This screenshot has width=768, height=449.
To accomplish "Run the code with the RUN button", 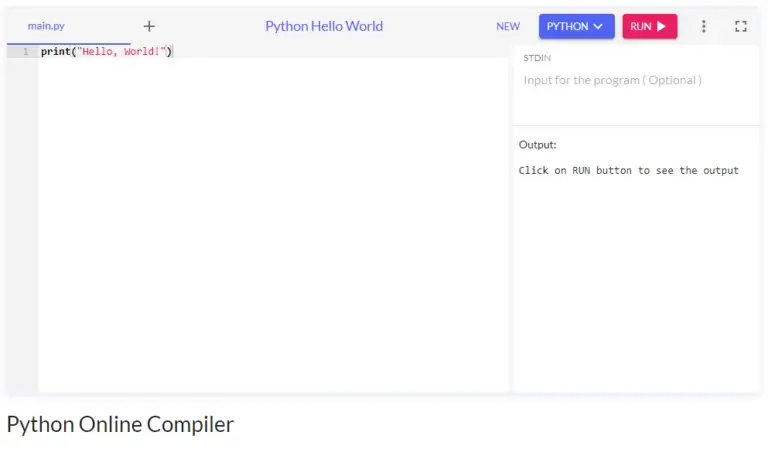I will (x=648, y=26).
